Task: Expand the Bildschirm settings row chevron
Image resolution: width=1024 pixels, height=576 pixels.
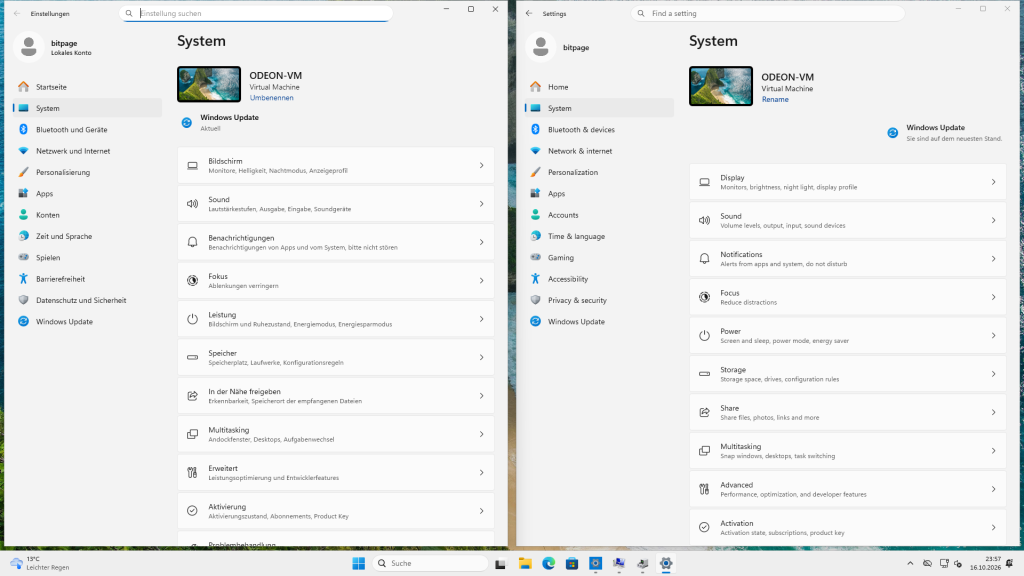Action: click(x=481, y=165)
